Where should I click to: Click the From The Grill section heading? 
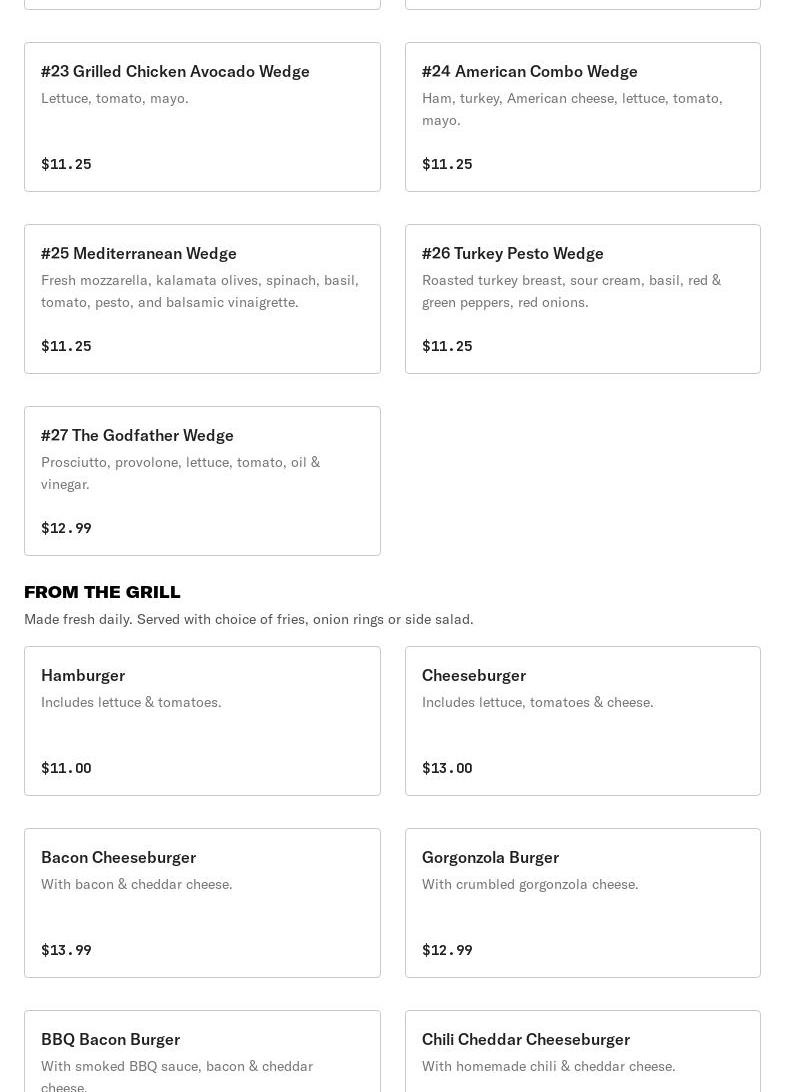(102, 592)
